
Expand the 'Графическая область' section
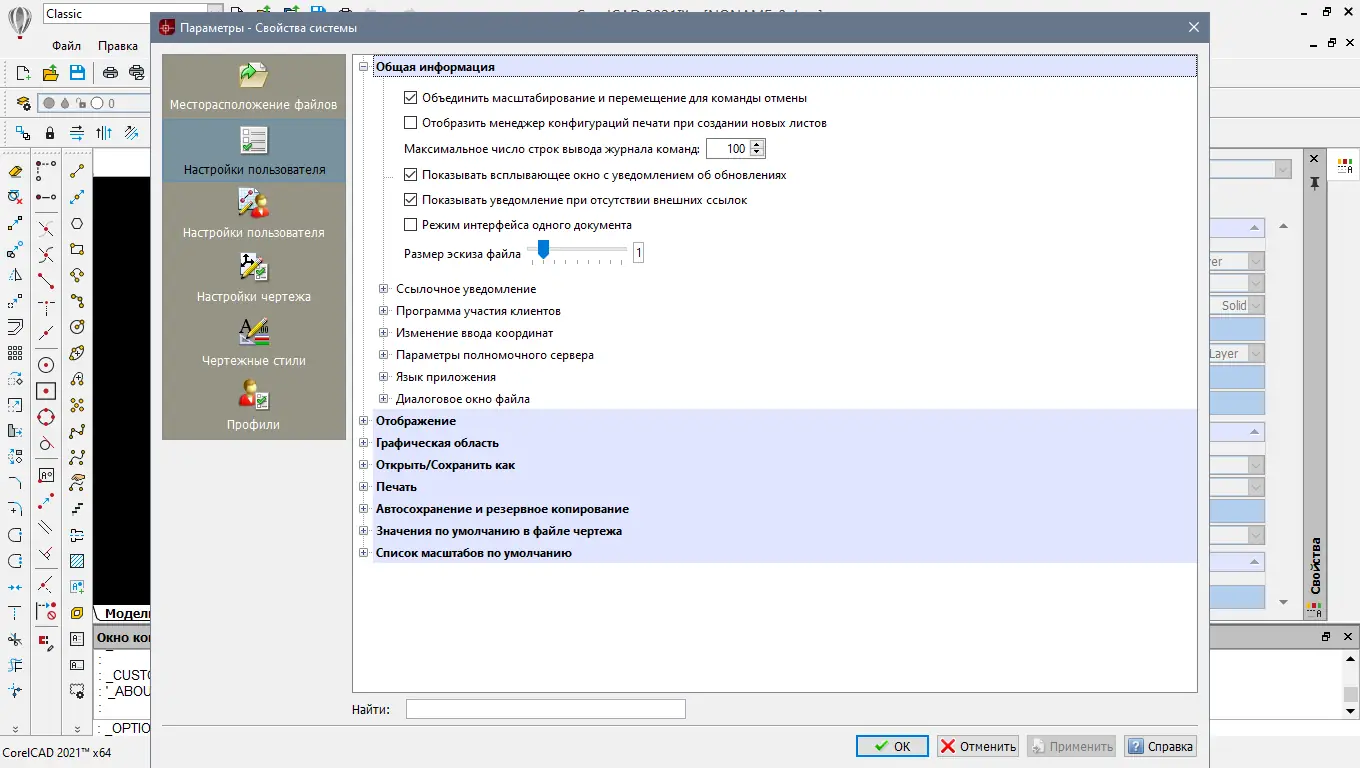point(364,443)
